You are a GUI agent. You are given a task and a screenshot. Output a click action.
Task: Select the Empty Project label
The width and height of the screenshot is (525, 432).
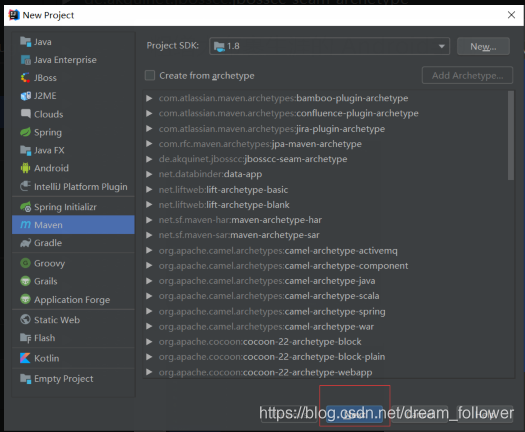(x=64, y=379)
